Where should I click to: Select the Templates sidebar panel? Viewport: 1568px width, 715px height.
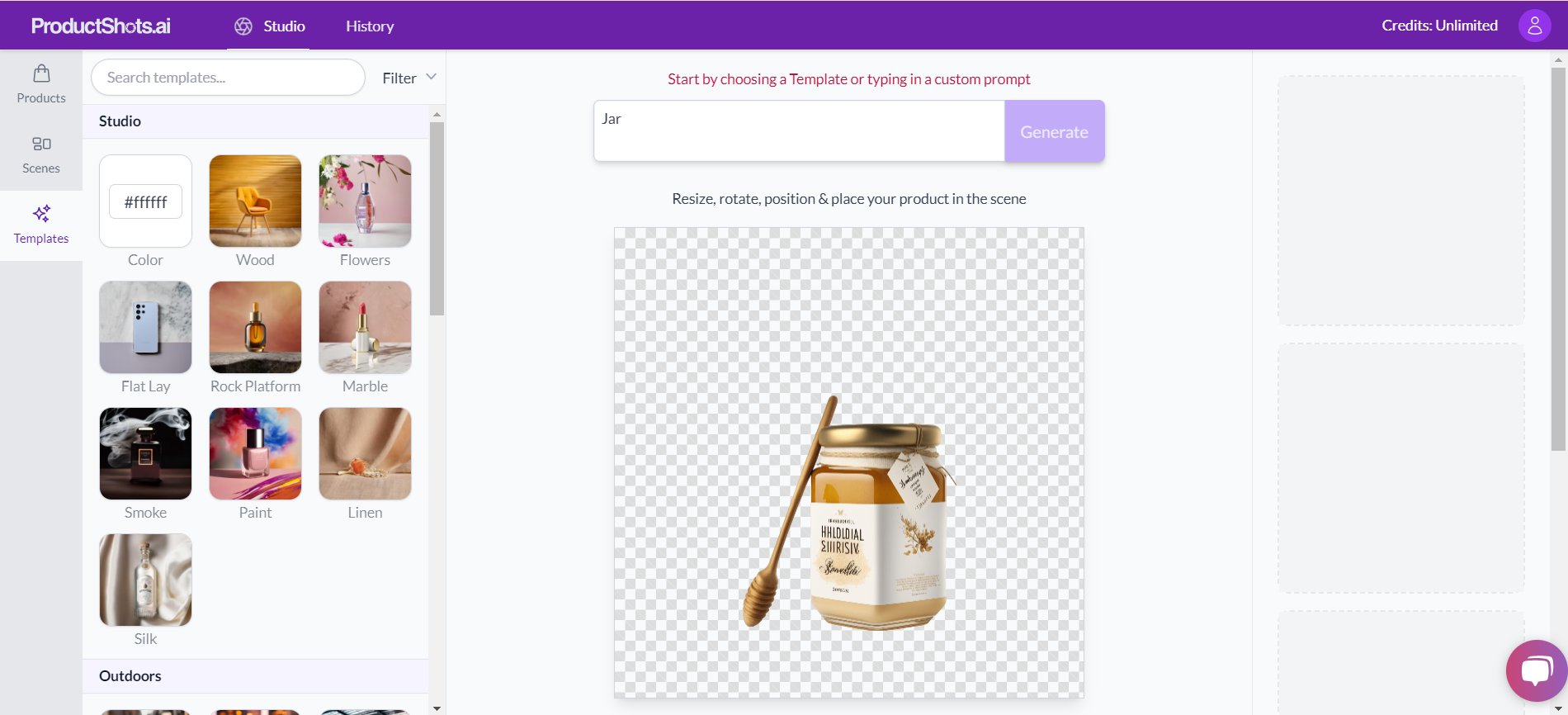(41, 225)
